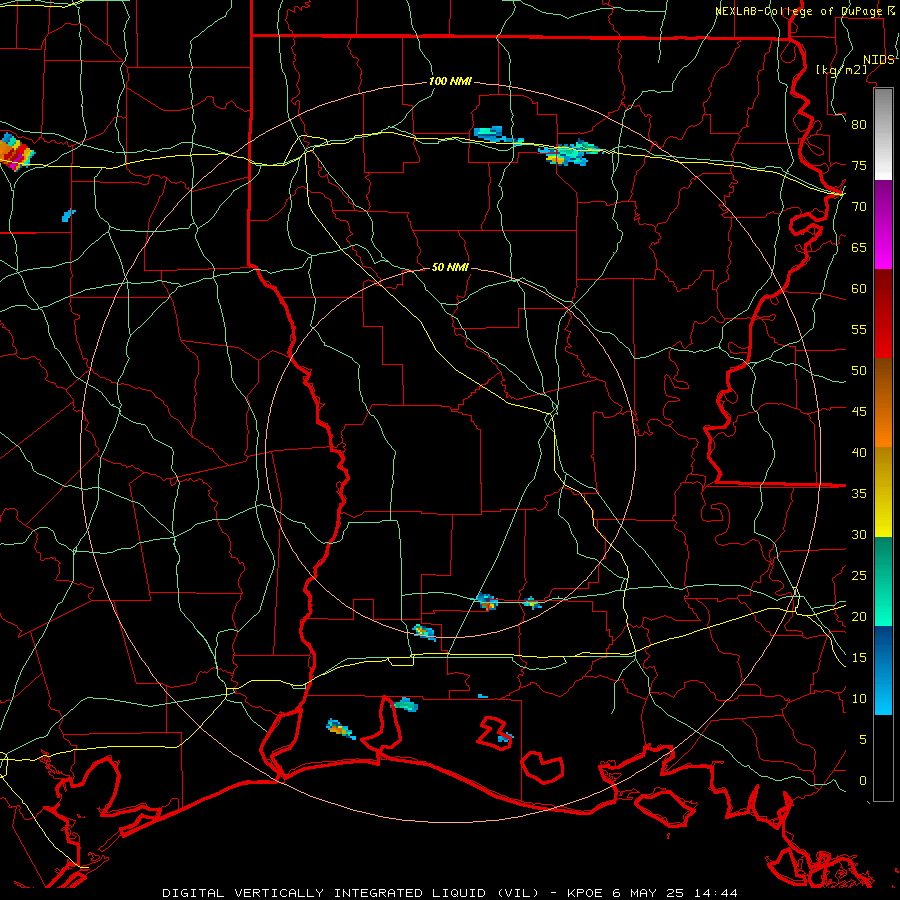Screen dimensions: 900x900
Task: Click the "100 NMI" range ring label
Action: pos(450,82)
